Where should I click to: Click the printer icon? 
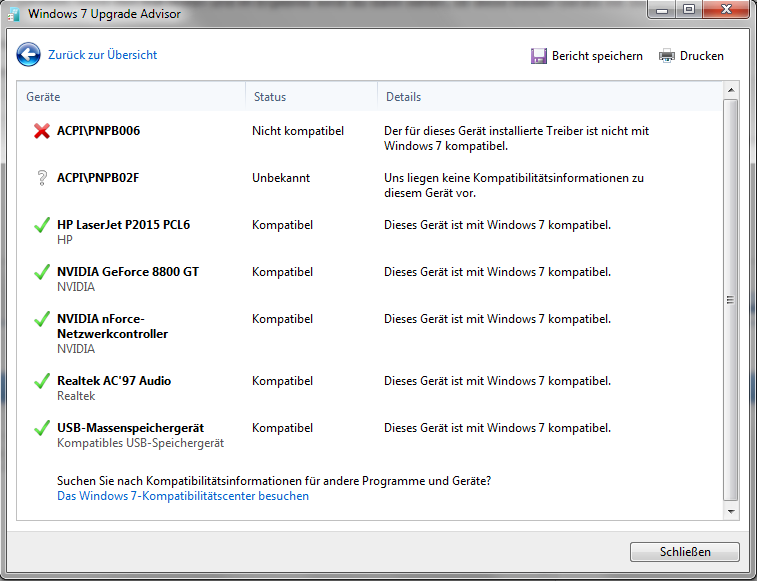pyautogui.click(x=667, y=56)
